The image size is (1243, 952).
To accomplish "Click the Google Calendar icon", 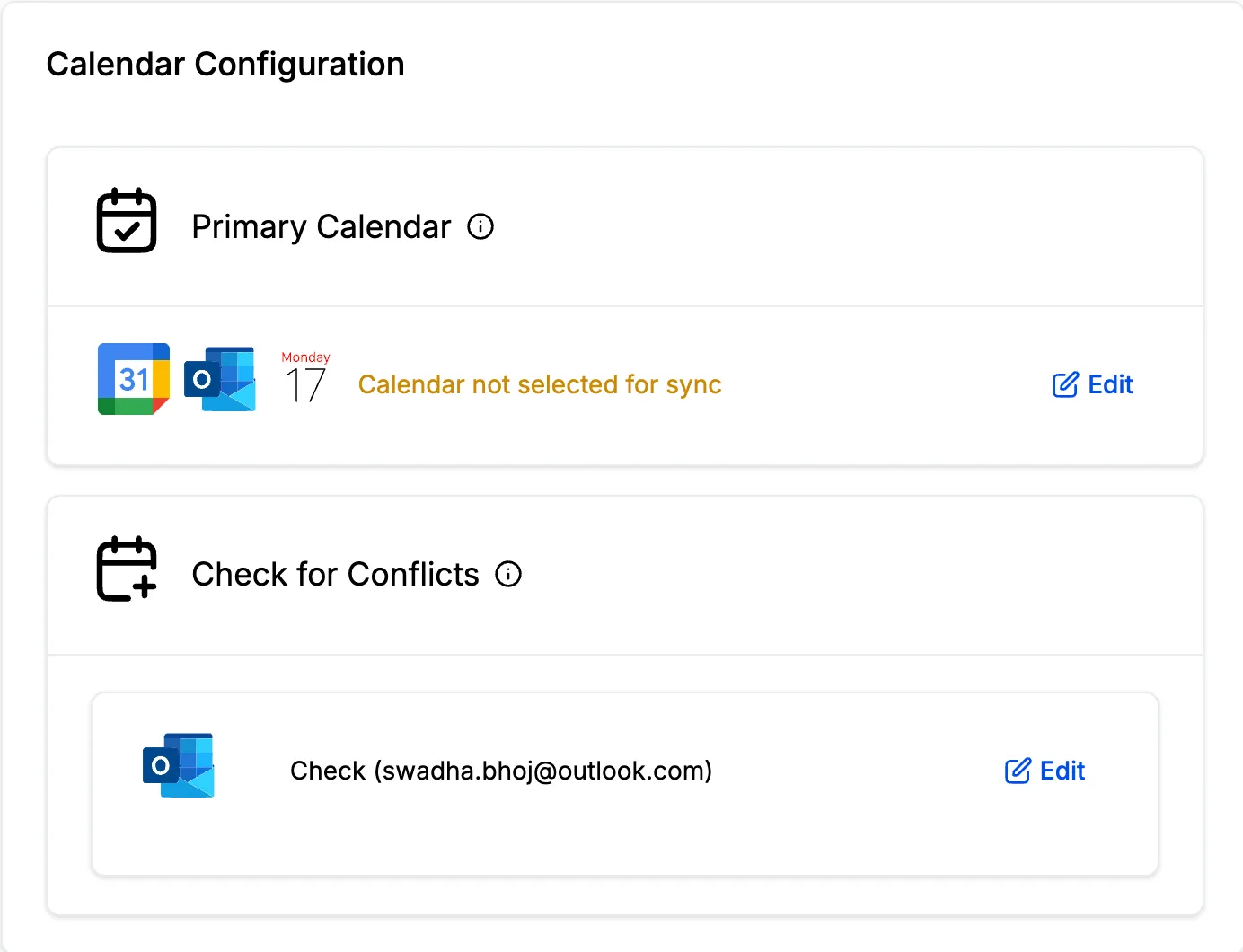I will tap(134, 379).
